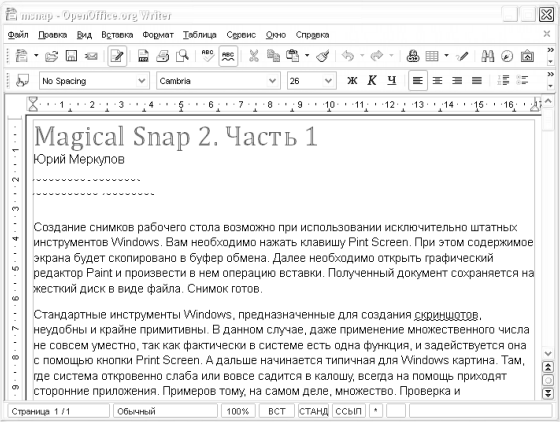560x422 pixels.
Task: Open the Файл menu
Action: pos(18,35)
